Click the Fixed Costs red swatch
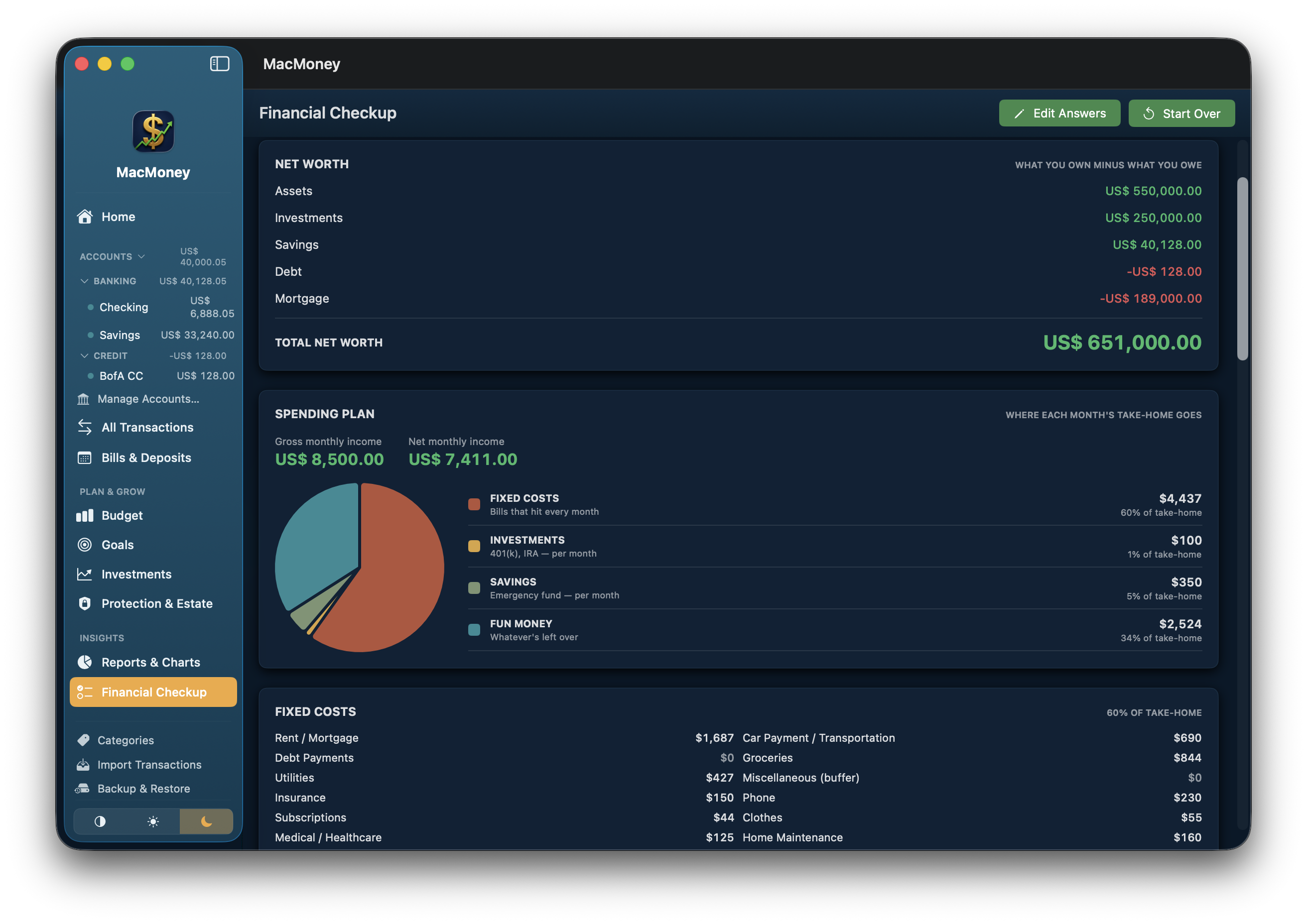This screenshot has height=924, width=1307. [474, 504]
